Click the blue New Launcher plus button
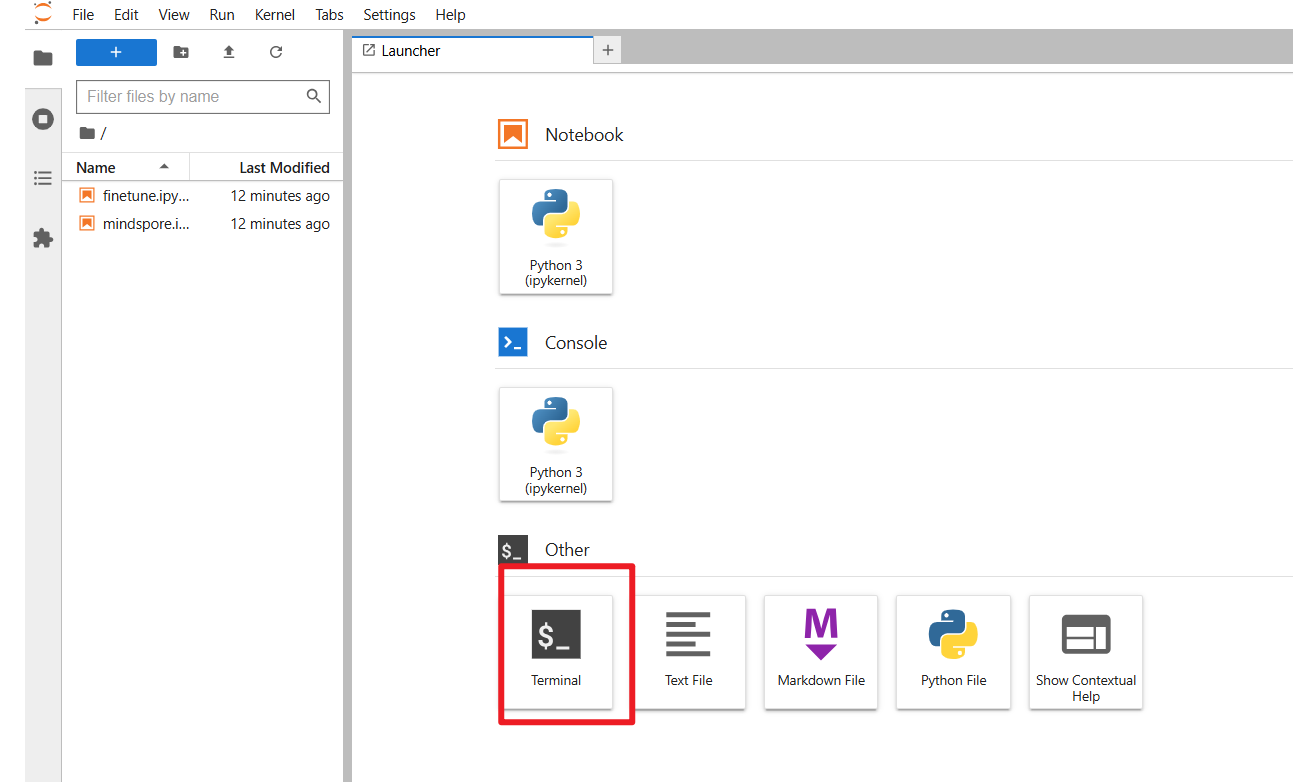The width and height of the screenshot is (1293, 782). [116, 52]
